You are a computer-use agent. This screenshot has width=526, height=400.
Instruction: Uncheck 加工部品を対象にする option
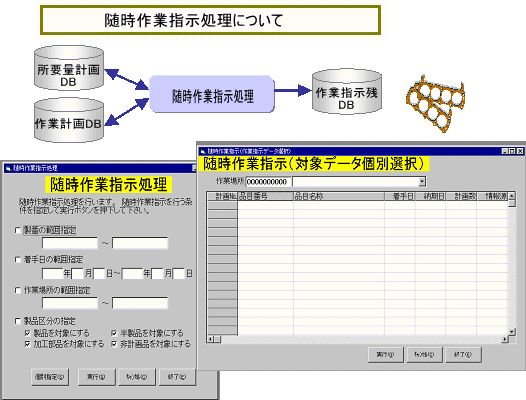28,344
